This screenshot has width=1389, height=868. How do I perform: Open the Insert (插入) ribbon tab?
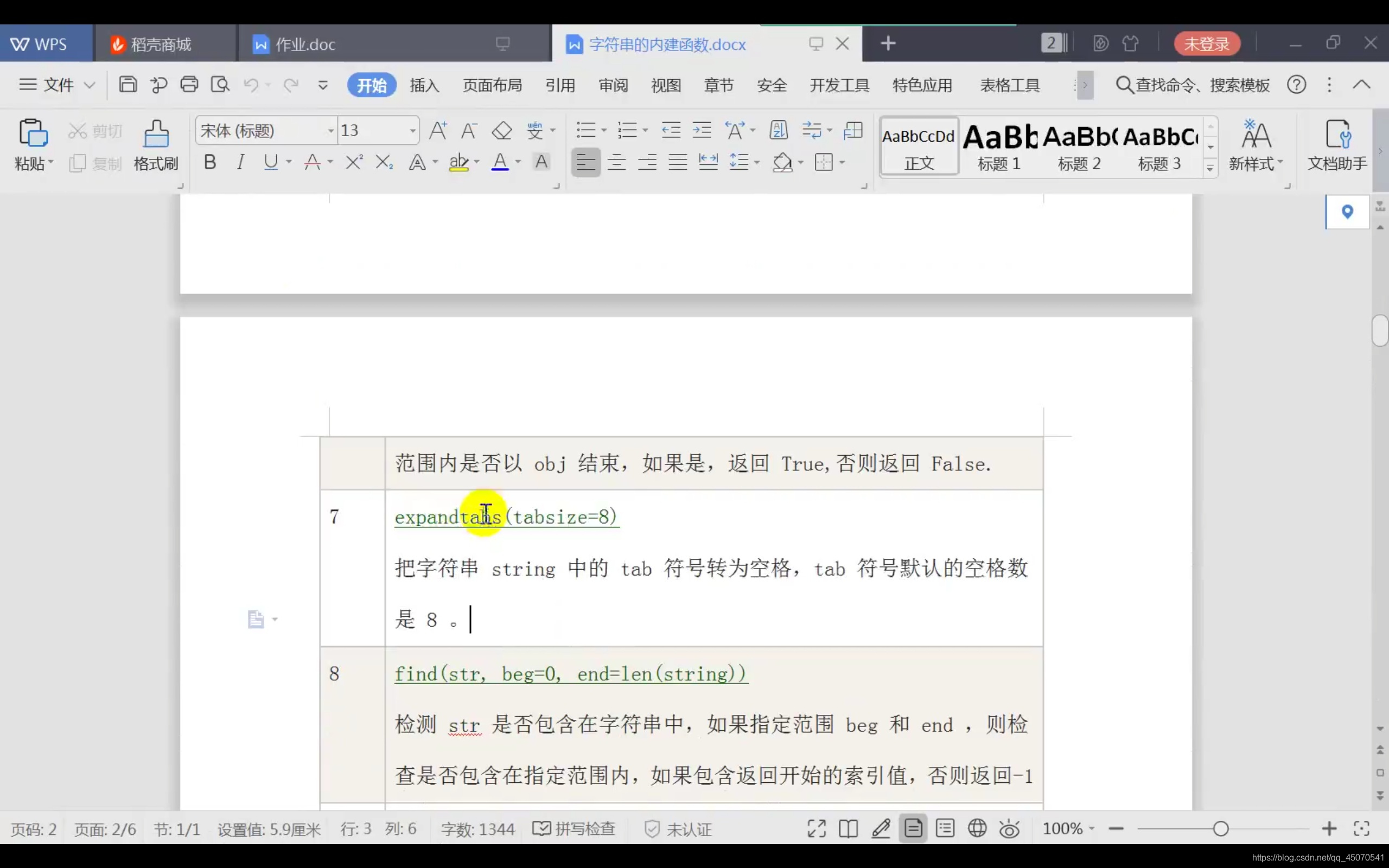tap(424, 86)
